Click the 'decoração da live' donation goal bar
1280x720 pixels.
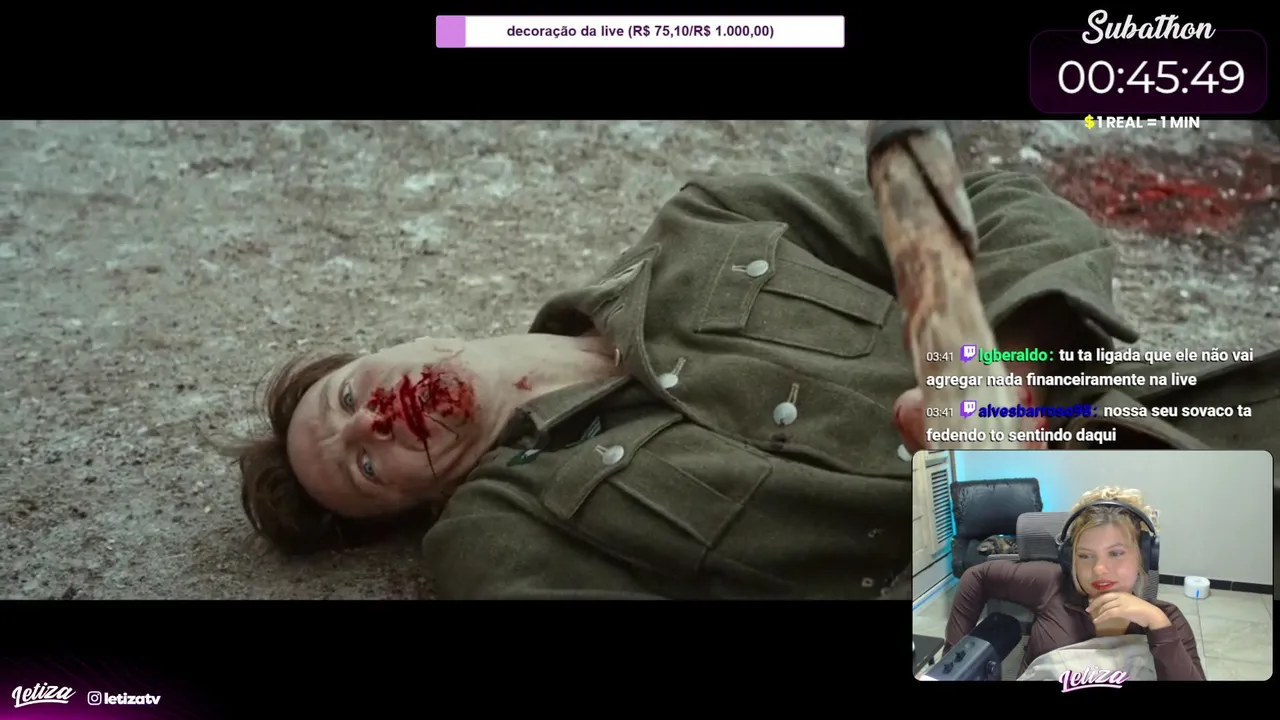pos(640,31)
